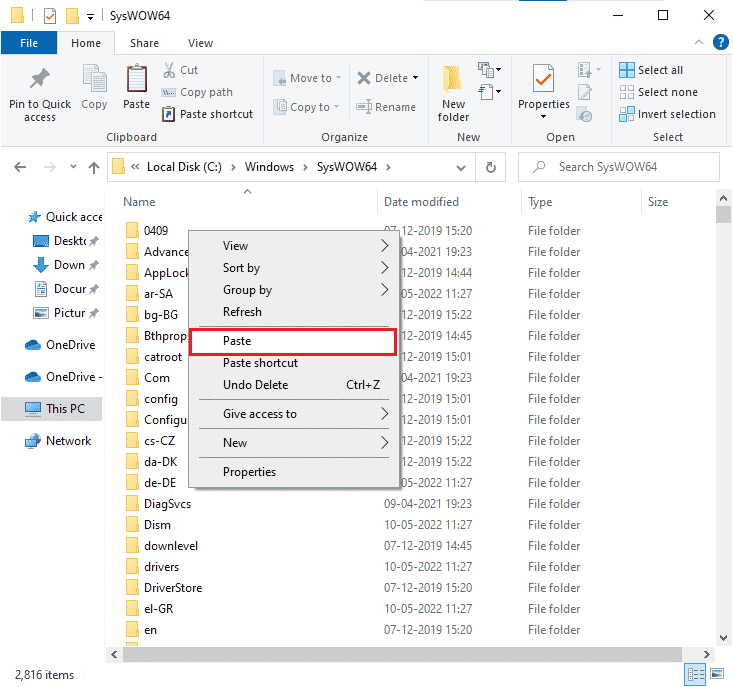
Task: Click Invert selection in ribbon
Action: tap(667, 114)
